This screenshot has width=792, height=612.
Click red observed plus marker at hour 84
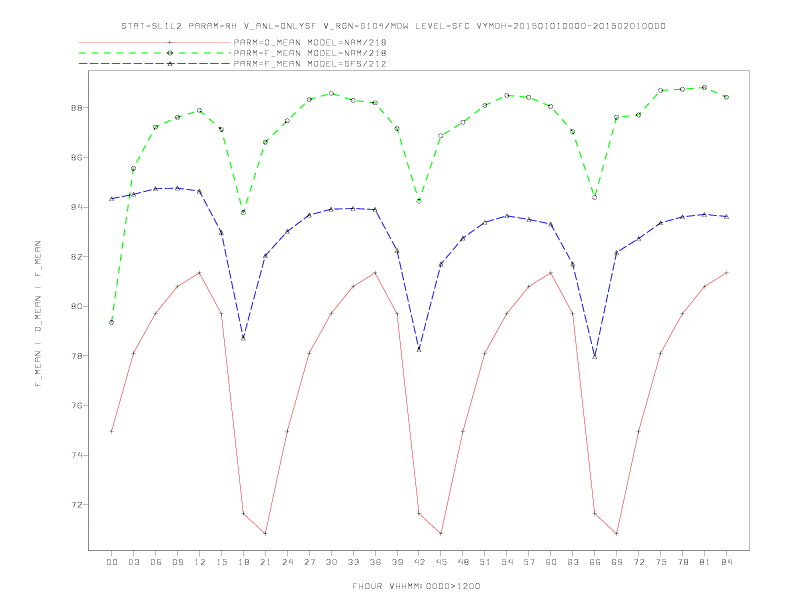click(726, 273)
